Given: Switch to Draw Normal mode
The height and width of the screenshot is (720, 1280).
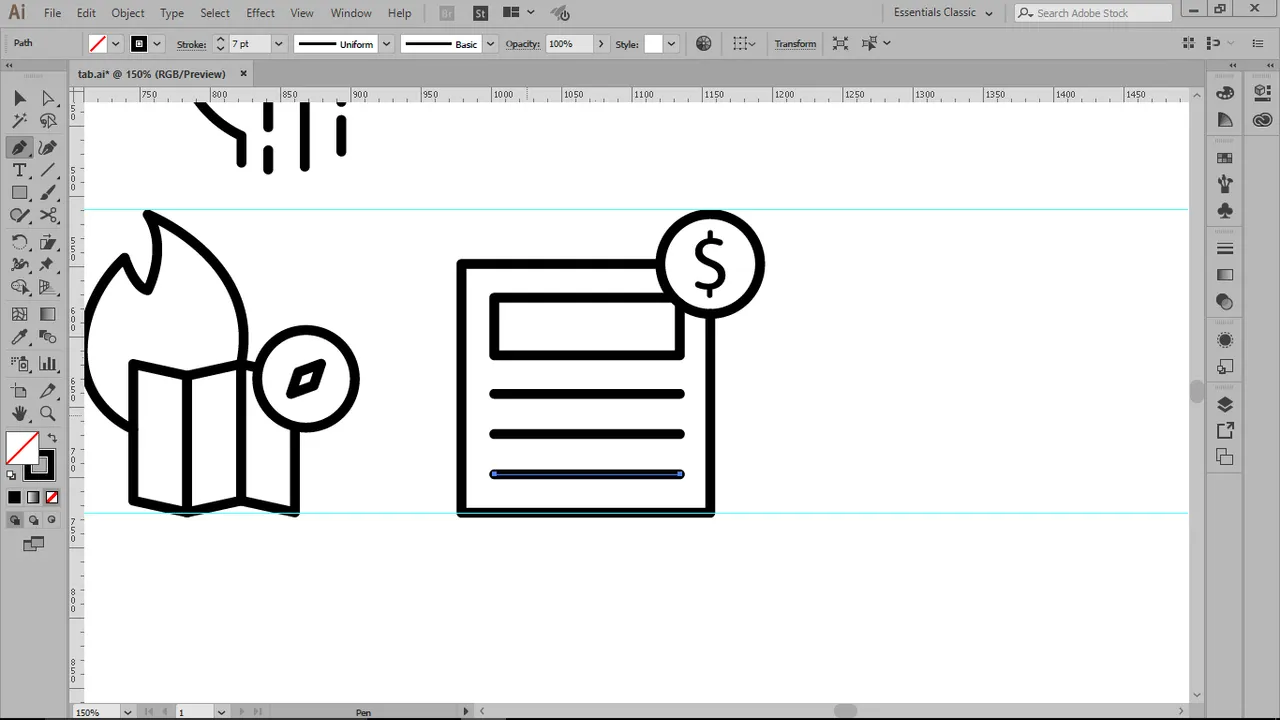Looking at the screenshot, I should coord(15,520).
